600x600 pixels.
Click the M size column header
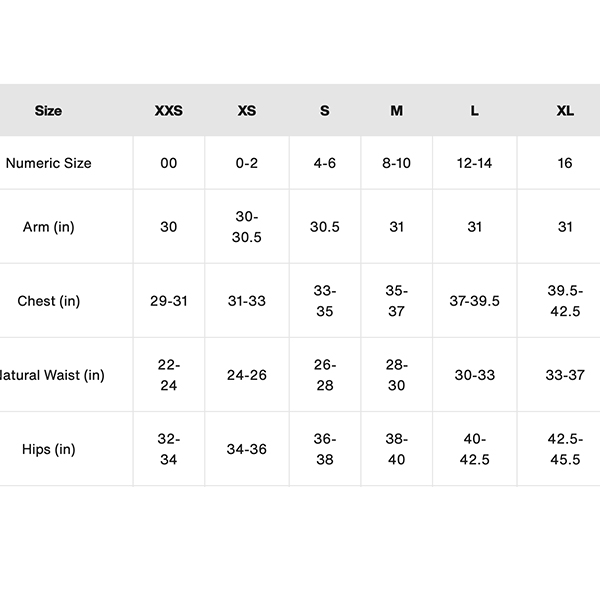(397, 111)
